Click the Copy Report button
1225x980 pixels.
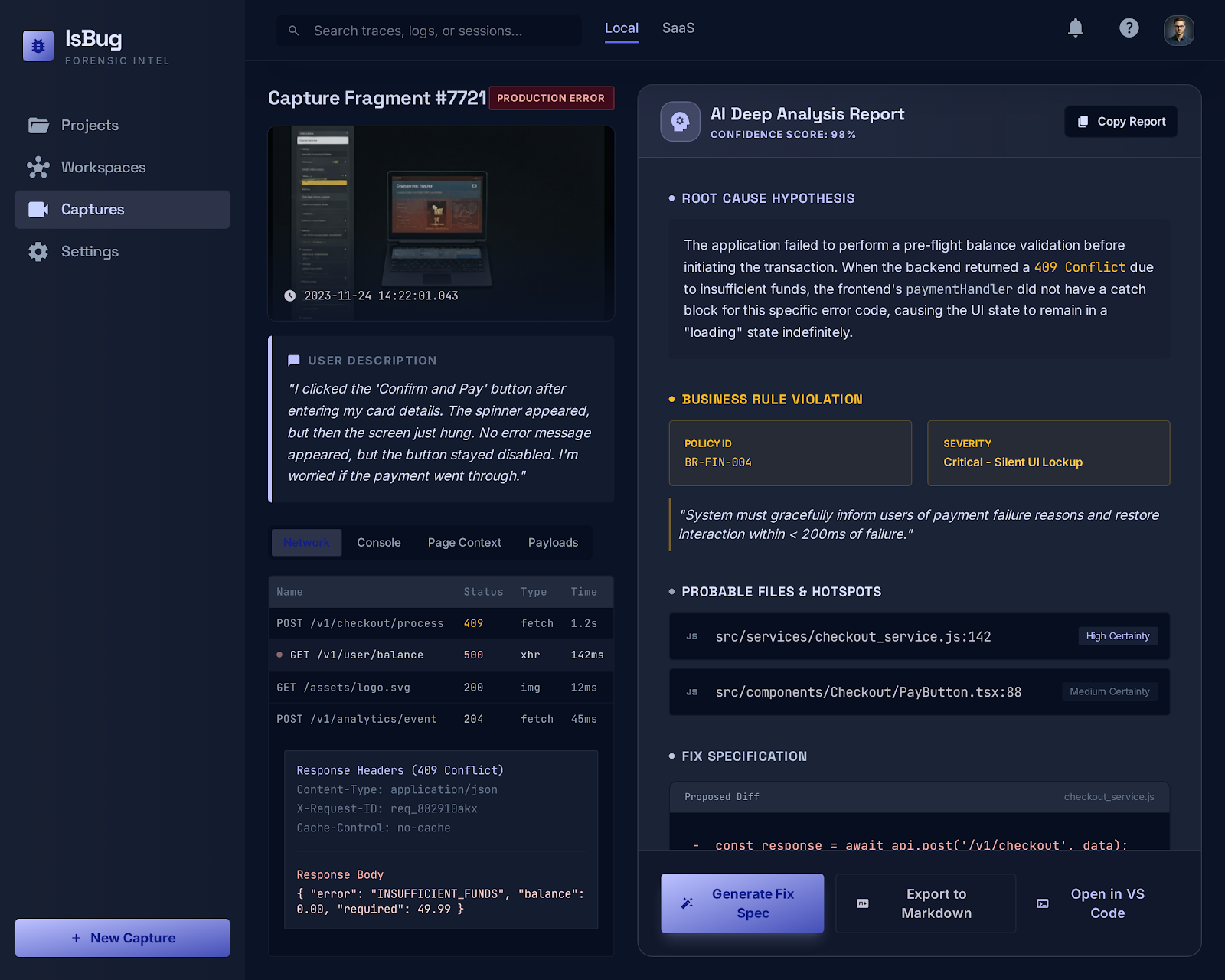1121,122
